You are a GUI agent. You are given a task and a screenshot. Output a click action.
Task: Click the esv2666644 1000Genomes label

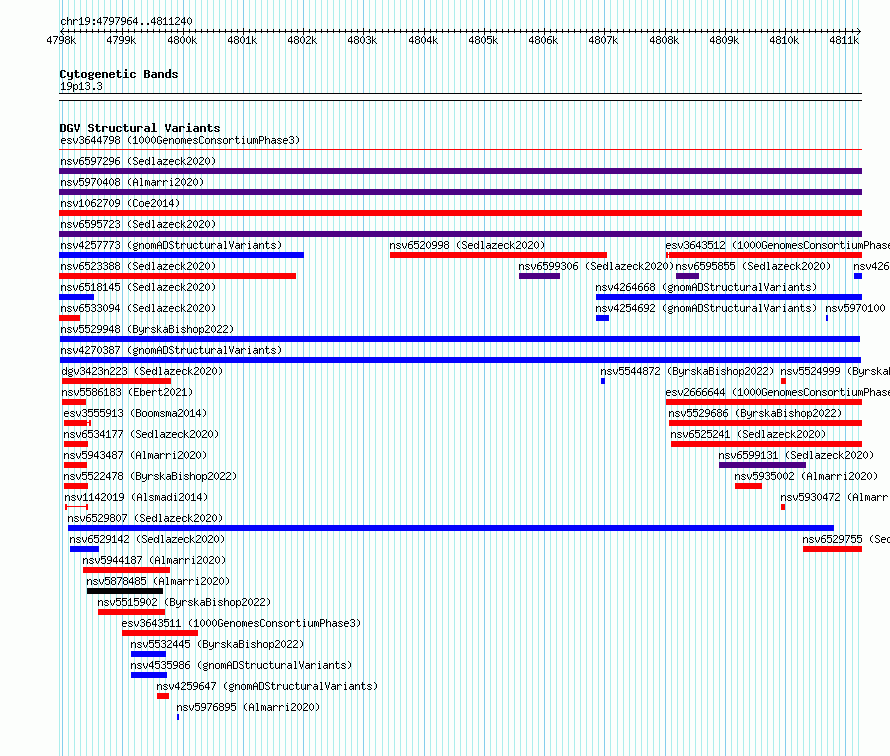point(778,392)
